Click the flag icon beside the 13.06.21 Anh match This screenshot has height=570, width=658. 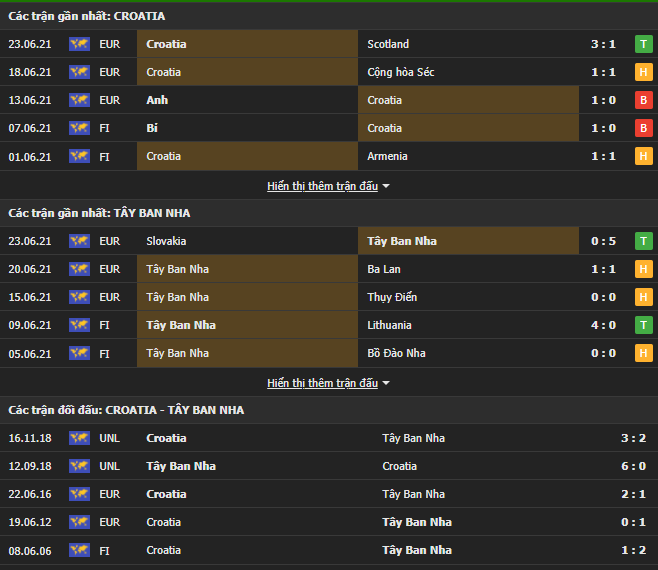79,100
